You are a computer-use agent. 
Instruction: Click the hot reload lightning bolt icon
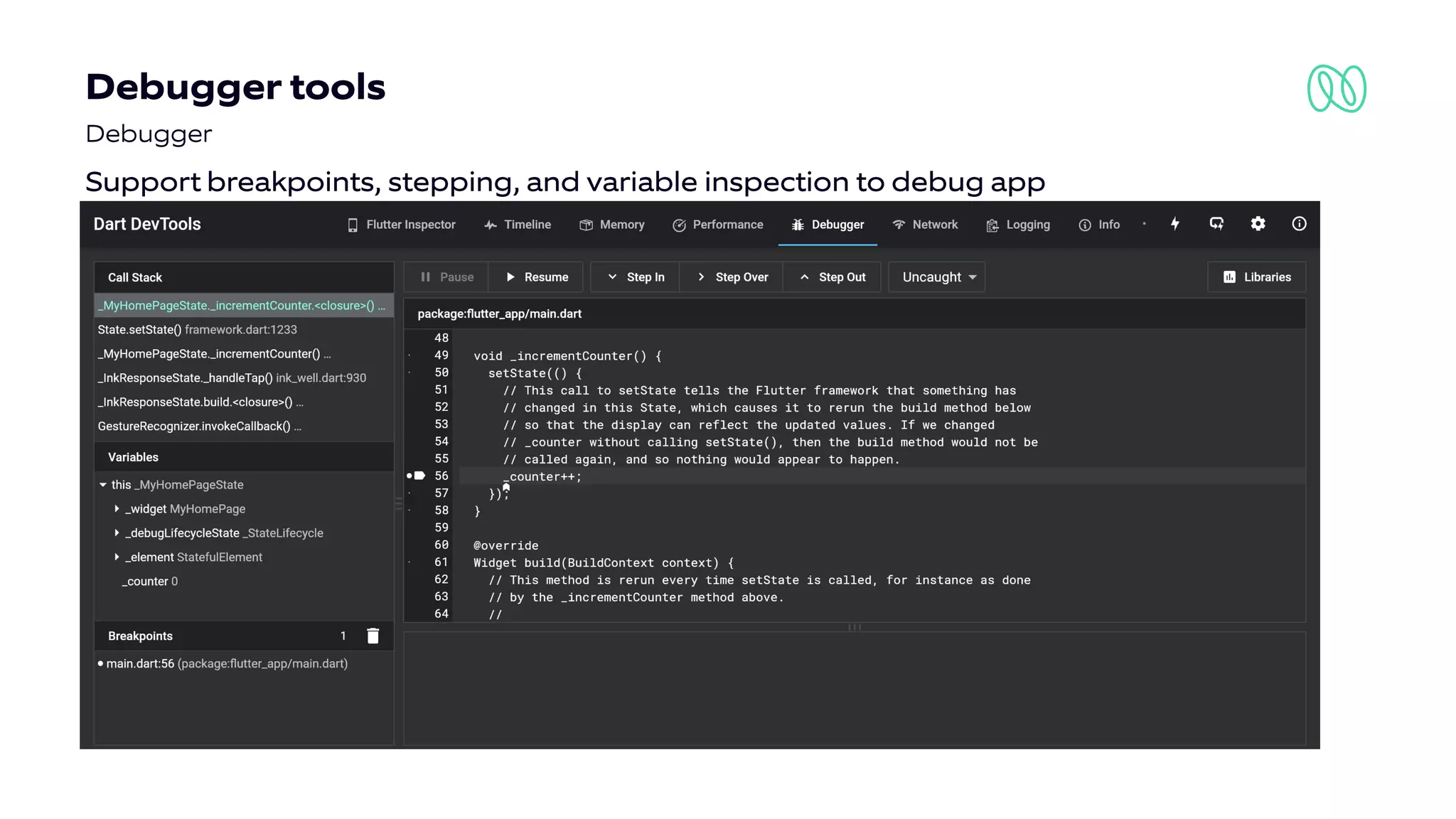point(1175,224)
